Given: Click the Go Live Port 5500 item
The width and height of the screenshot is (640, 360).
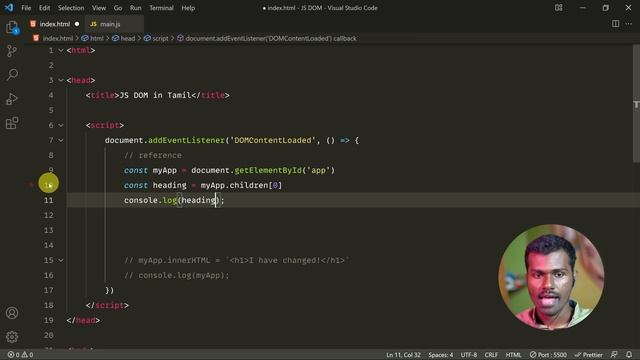Looking at the screenshot, I should [548, 355].
